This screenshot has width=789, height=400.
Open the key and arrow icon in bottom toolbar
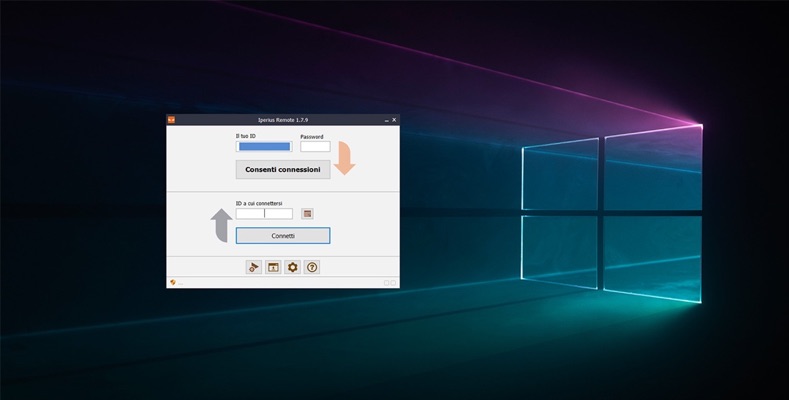(254, 267)
